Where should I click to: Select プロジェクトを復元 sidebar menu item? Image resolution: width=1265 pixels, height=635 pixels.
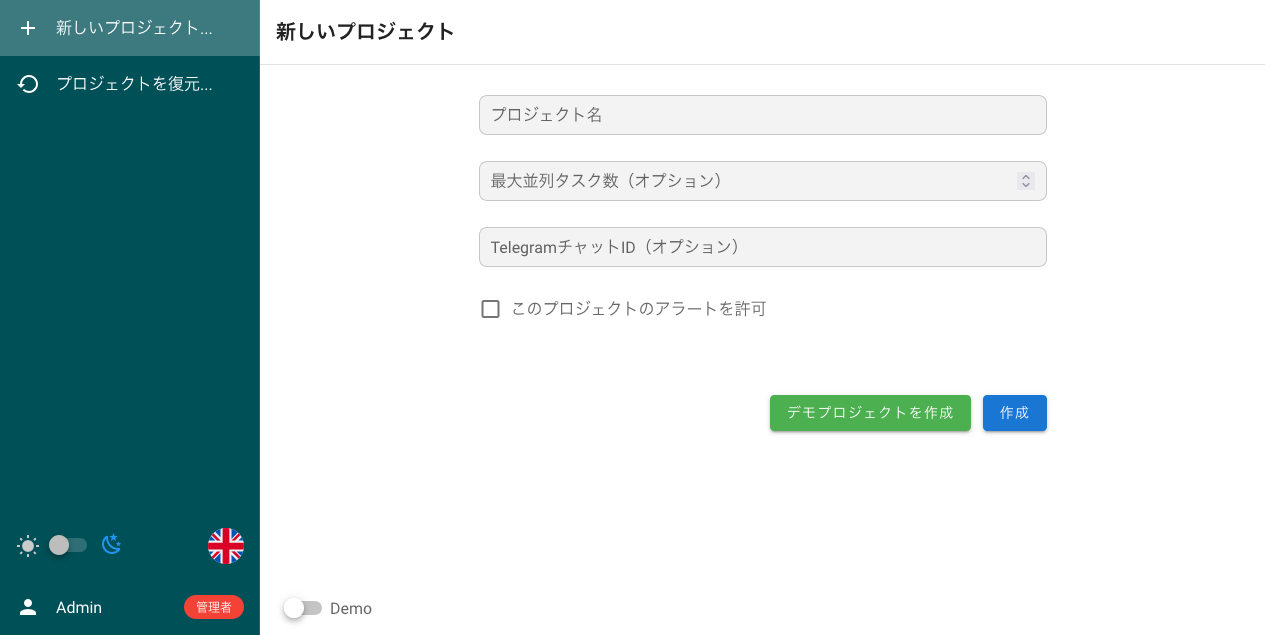pyautogui.click(x=134, y=84)
